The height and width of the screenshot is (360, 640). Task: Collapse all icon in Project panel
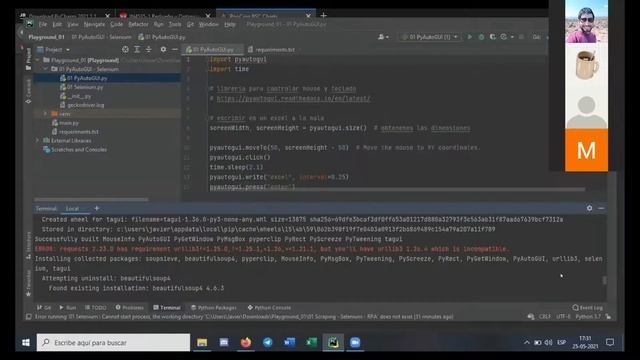149,49
